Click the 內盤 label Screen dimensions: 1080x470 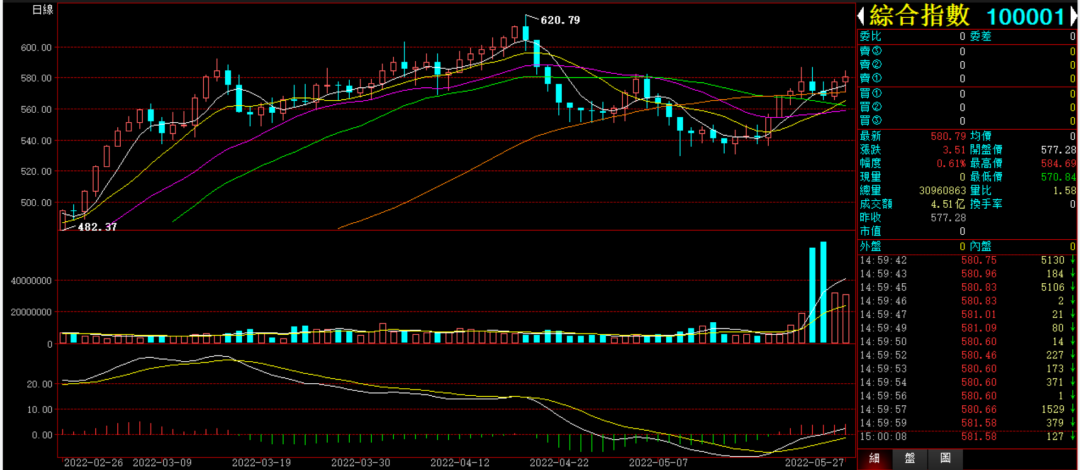[x=980, y=246]
